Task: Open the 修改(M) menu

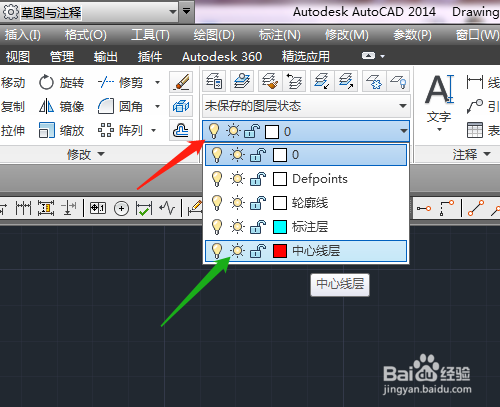Action: click(347, 35)
